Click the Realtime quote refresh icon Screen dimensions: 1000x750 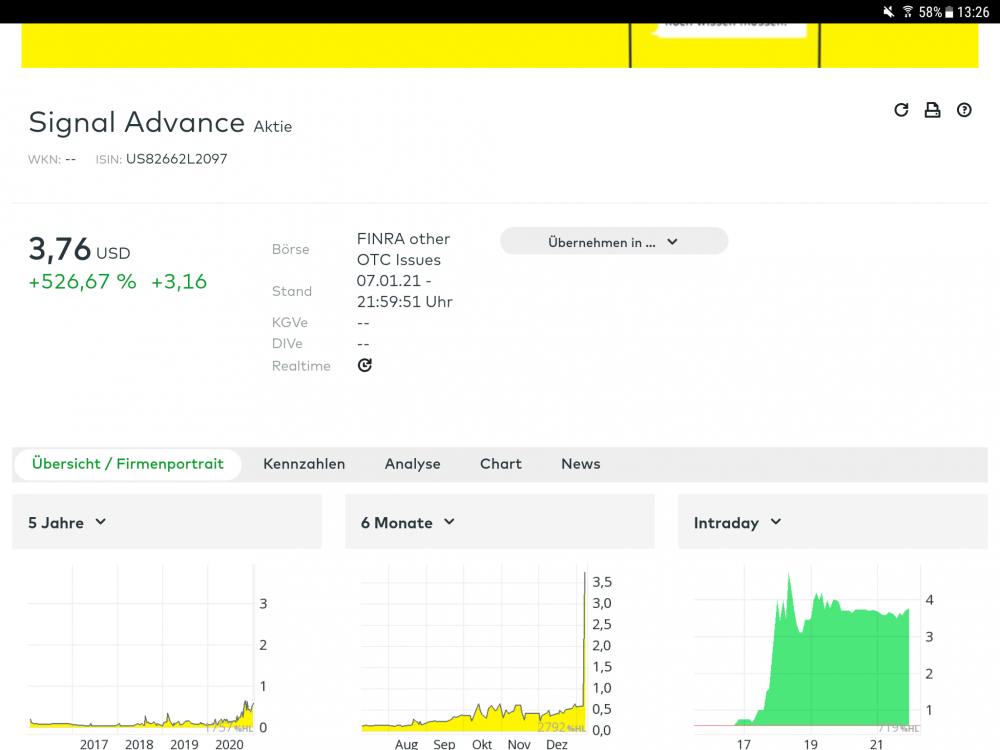pyautogui.click(x=365, y=365)
